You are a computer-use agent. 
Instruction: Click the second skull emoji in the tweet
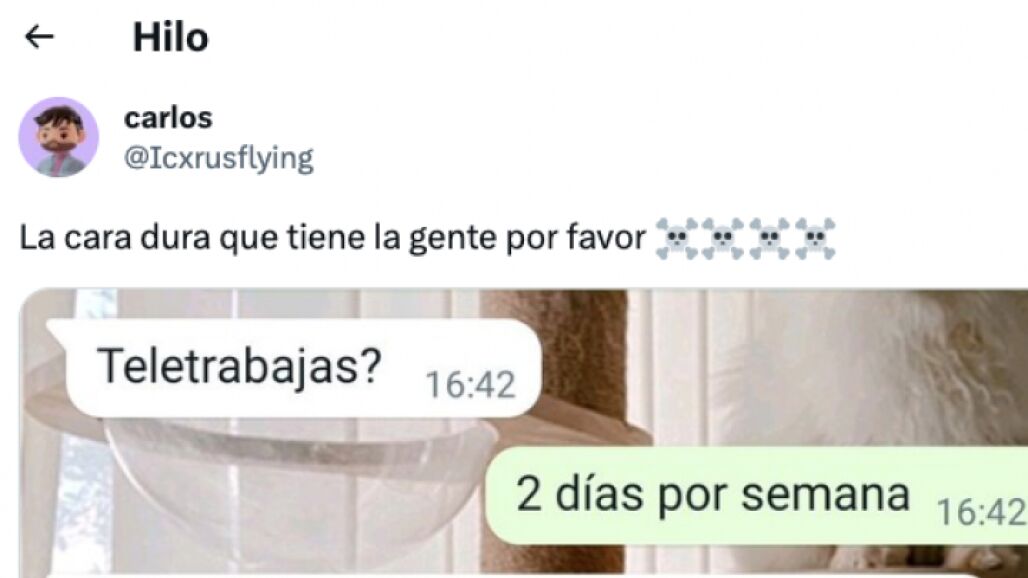click(x=723, y=239)
